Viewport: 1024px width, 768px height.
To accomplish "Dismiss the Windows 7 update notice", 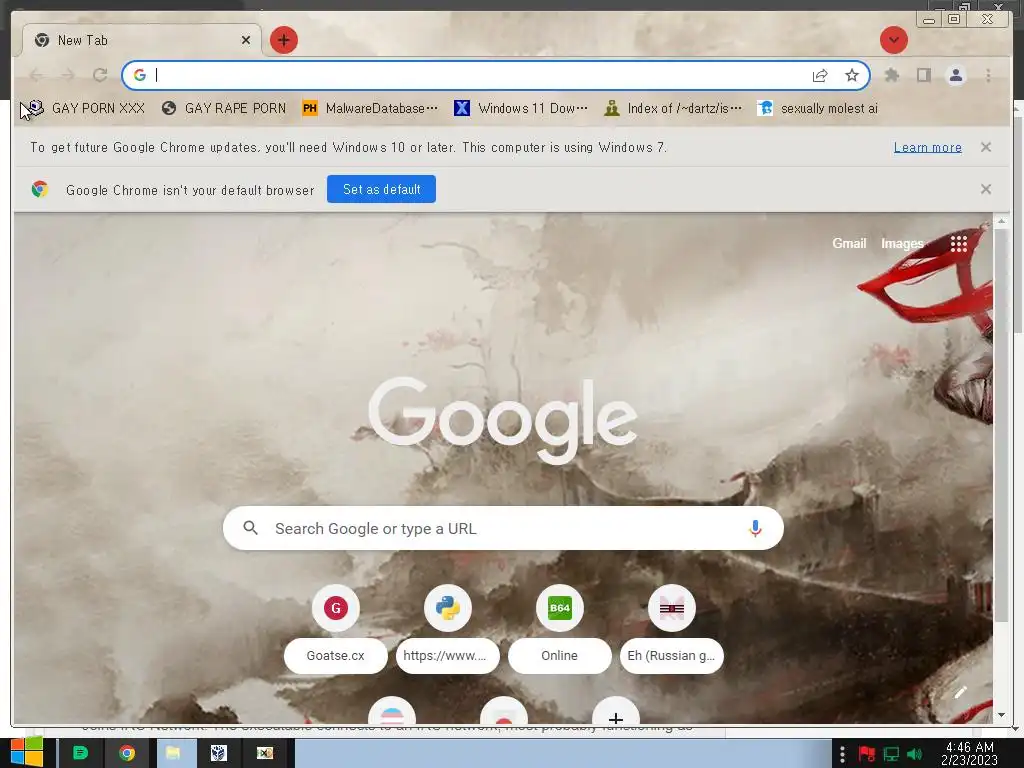I will tap(986, 147).
